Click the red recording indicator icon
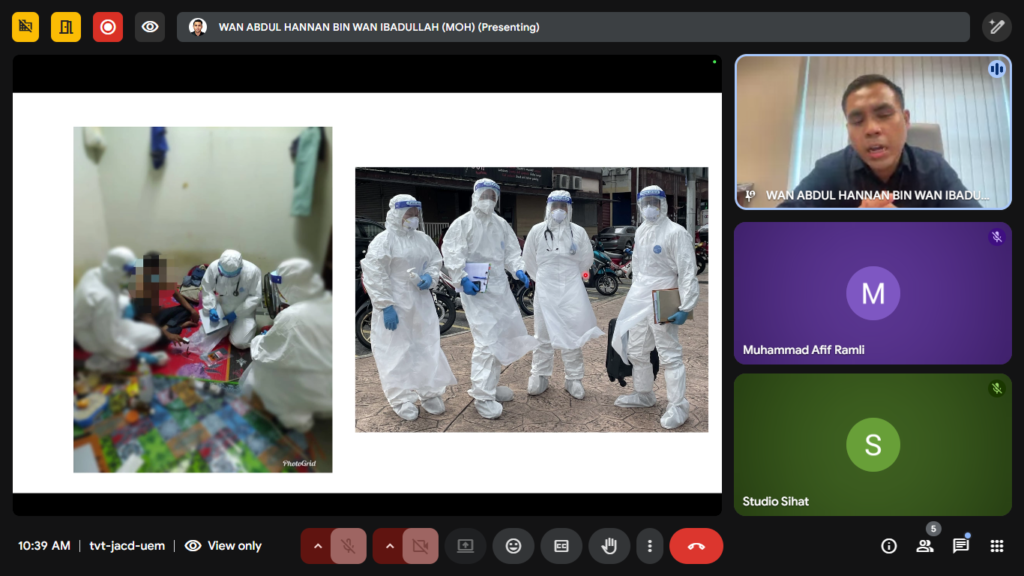 click(108, 27)
